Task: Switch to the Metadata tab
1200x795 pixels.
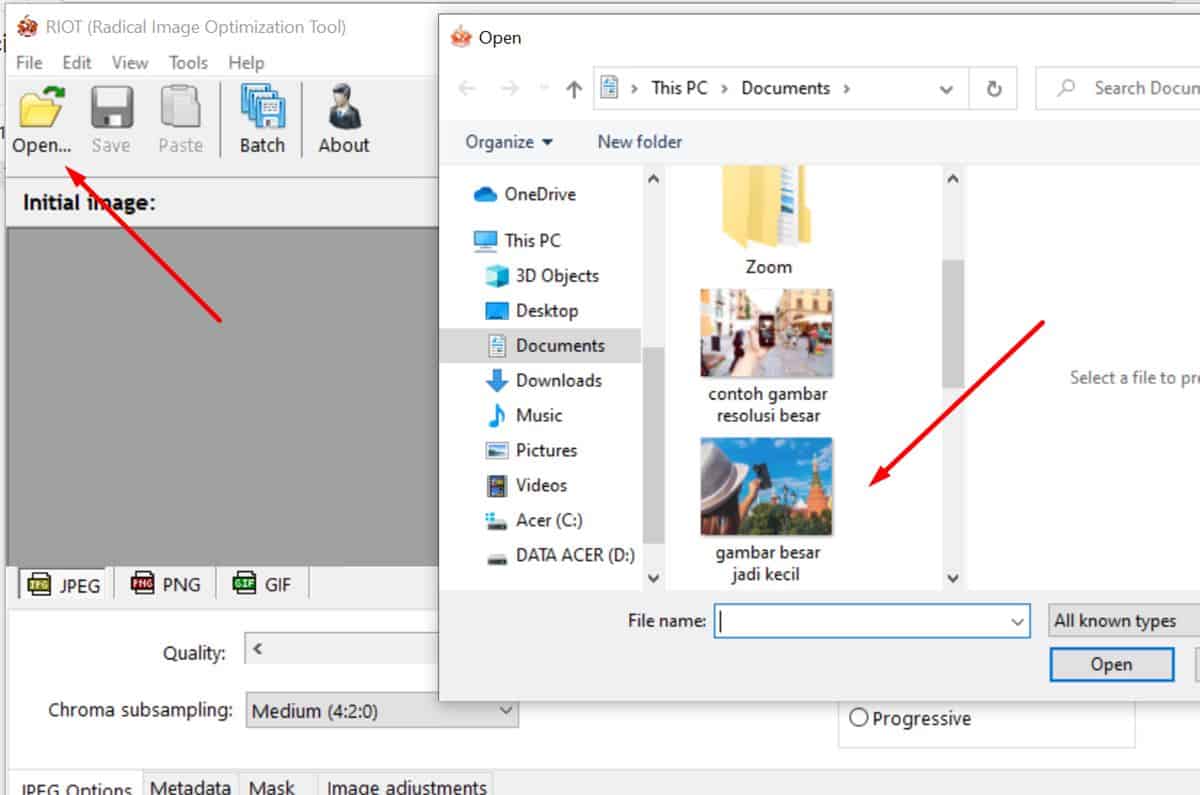Action: 190,786
